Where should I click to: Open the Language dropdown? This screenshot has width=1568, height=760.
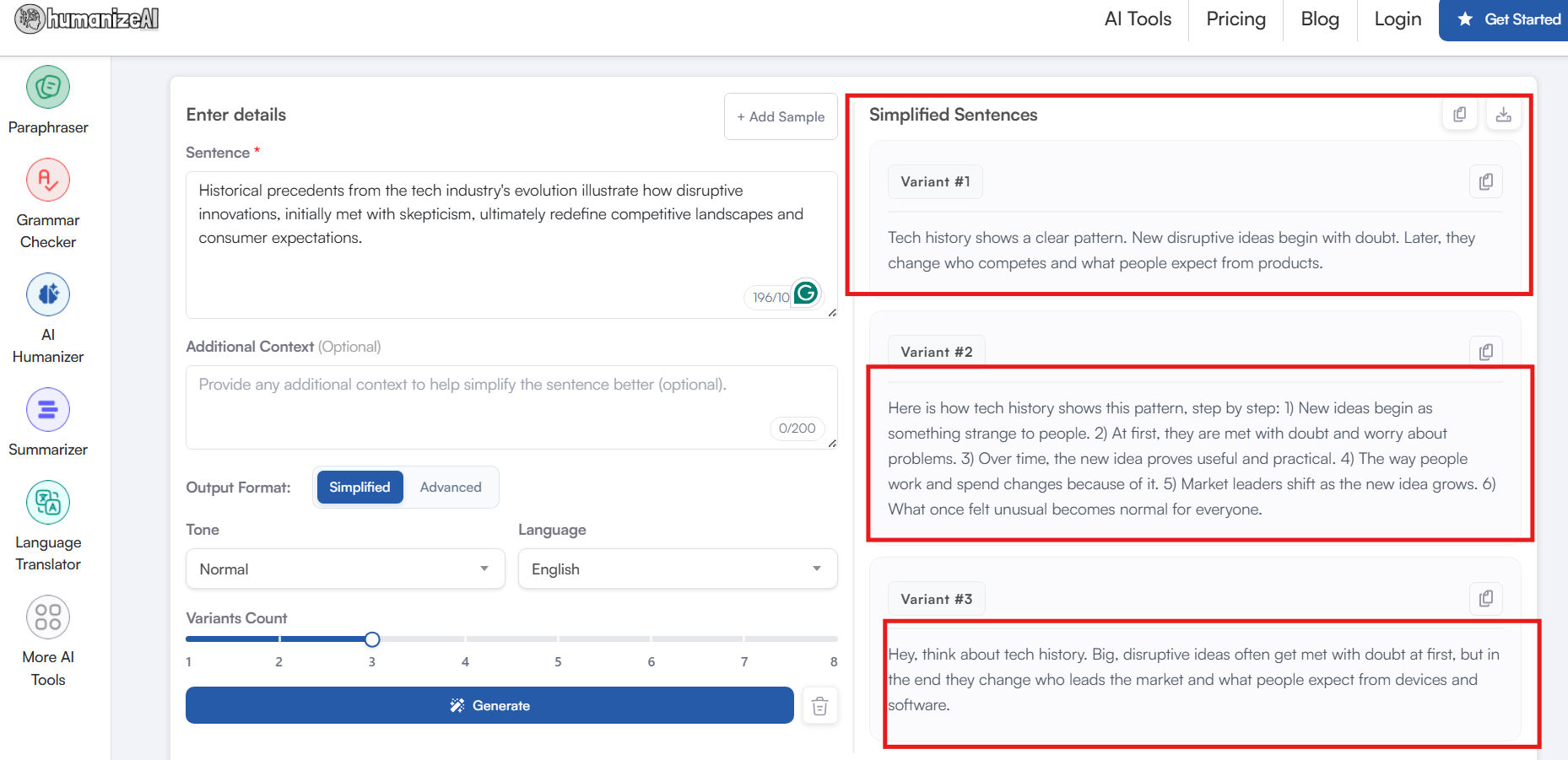677,569
